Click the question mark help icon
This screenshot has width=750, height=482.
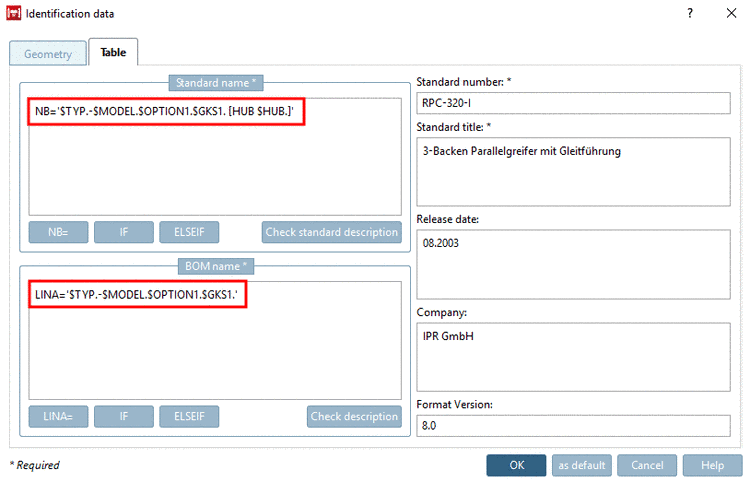tap(690, 14)
